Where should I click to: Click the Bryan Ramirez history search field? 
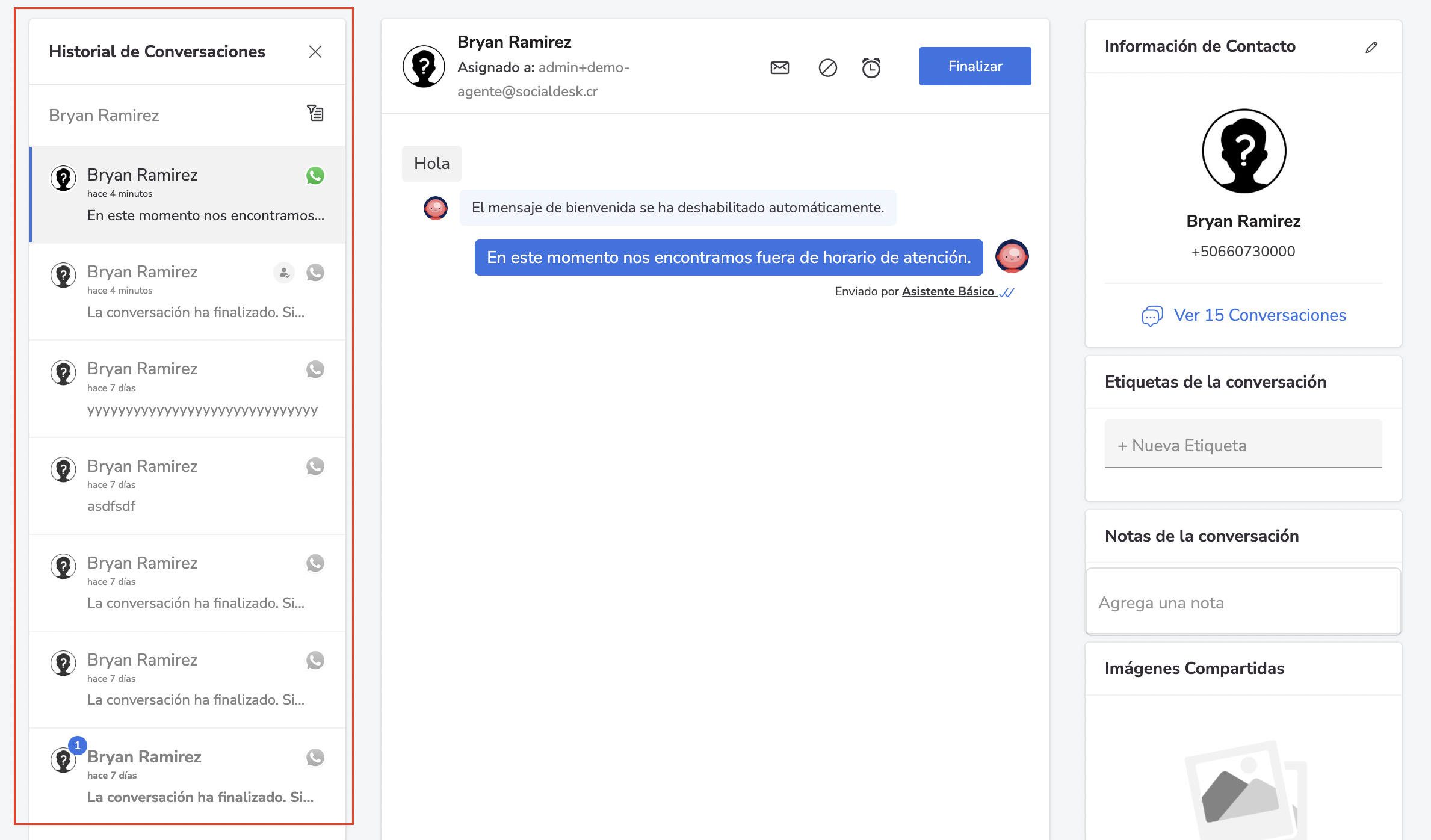pyautogui.click(x=168, y=115)
